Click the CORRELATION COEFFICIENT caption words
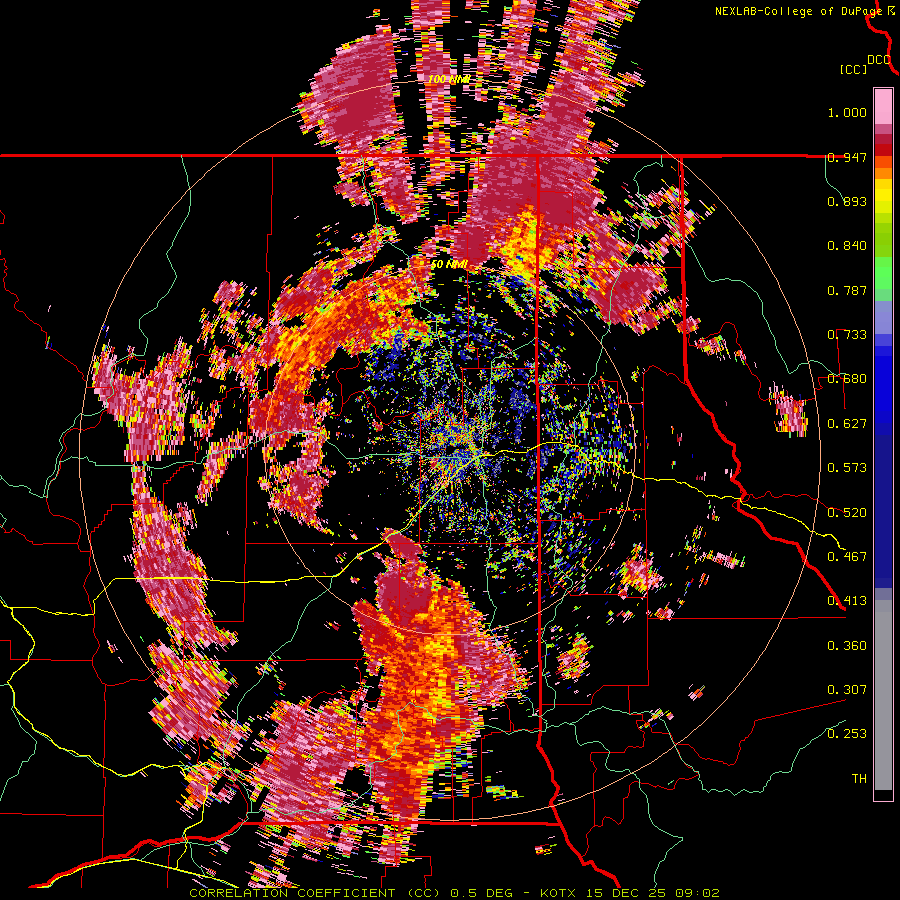This screenshot has height=900, width=900. (292, 893)
